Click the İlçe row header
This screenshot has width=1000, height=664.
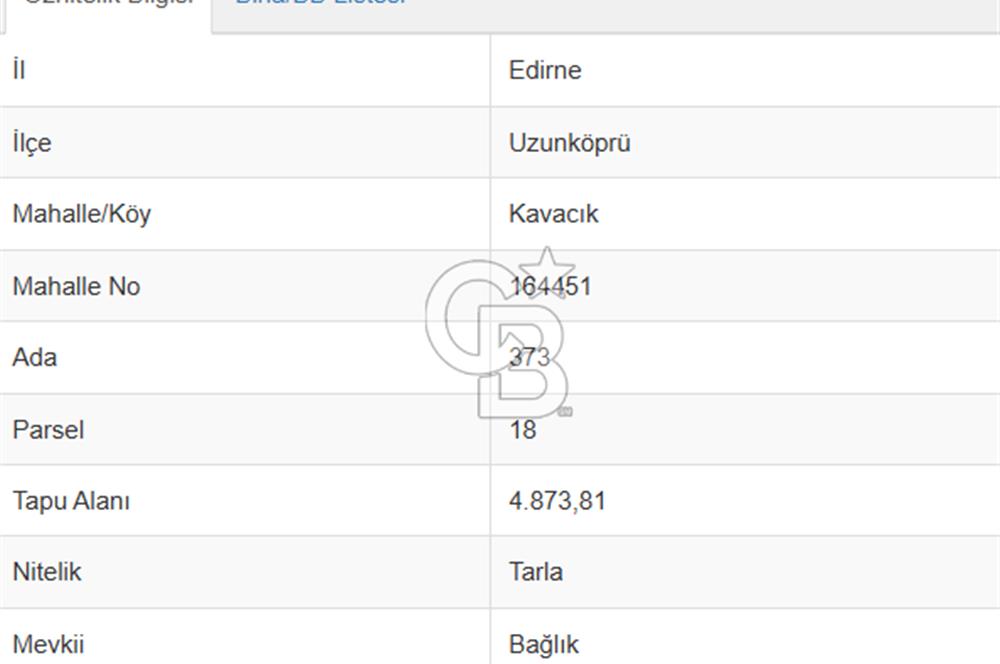coord(28,142)
